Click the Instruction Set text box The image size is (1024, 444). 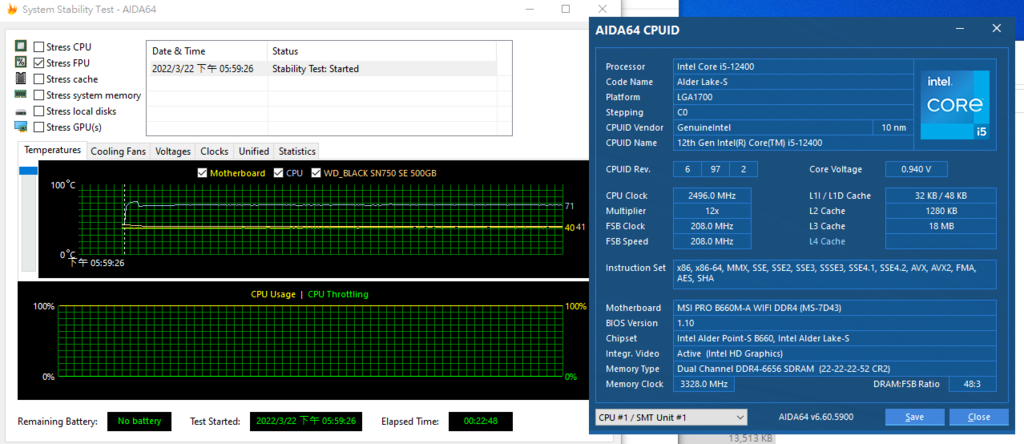835,274
